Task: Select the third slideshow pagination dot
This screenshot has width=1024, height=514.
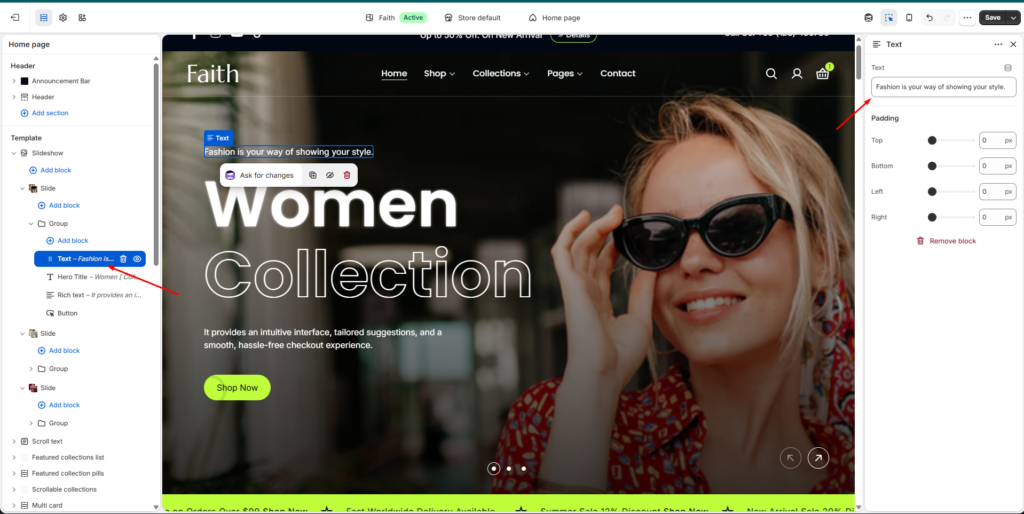Action: pos(523,468)
